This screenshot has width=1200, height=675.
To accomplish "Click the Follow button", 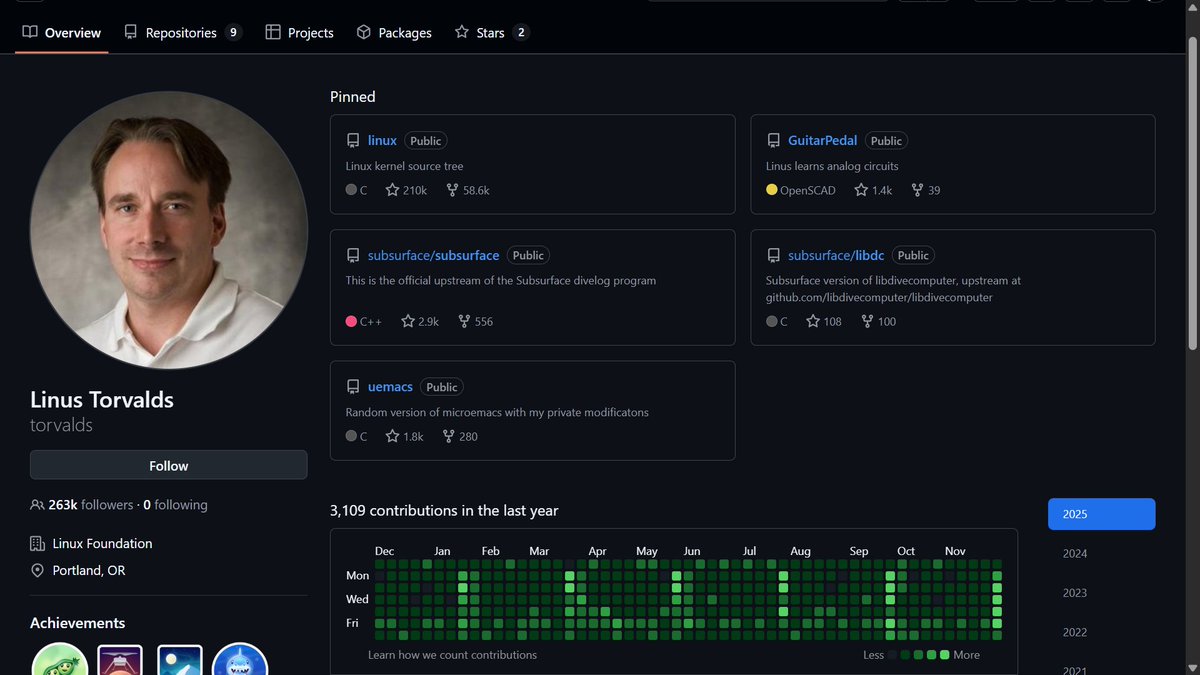I will click(168, 465).
